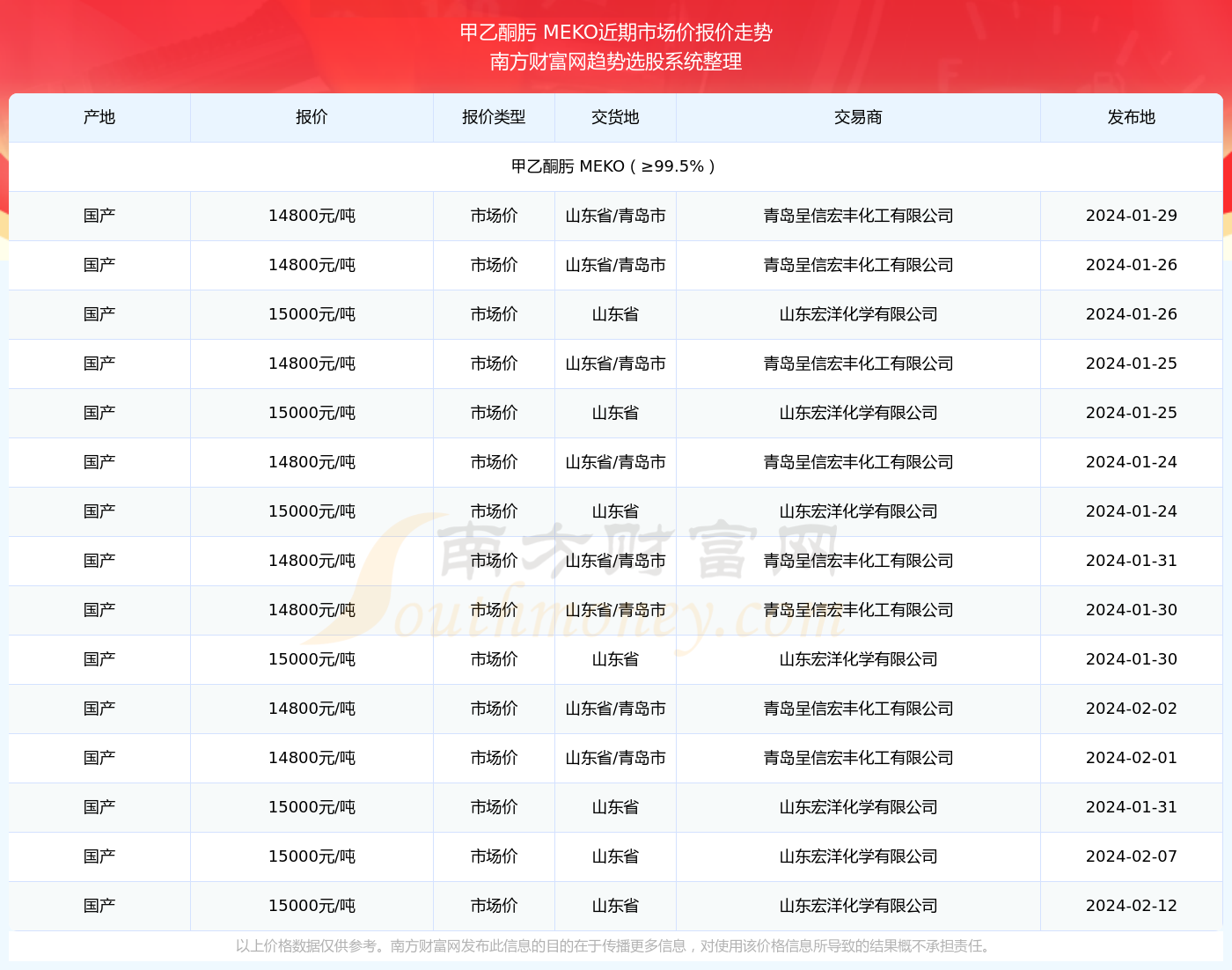Click the 14800元/吨 price dated 2024-01-24
The width and height of the screenshot is (1232, 970).
pos(312,462)
